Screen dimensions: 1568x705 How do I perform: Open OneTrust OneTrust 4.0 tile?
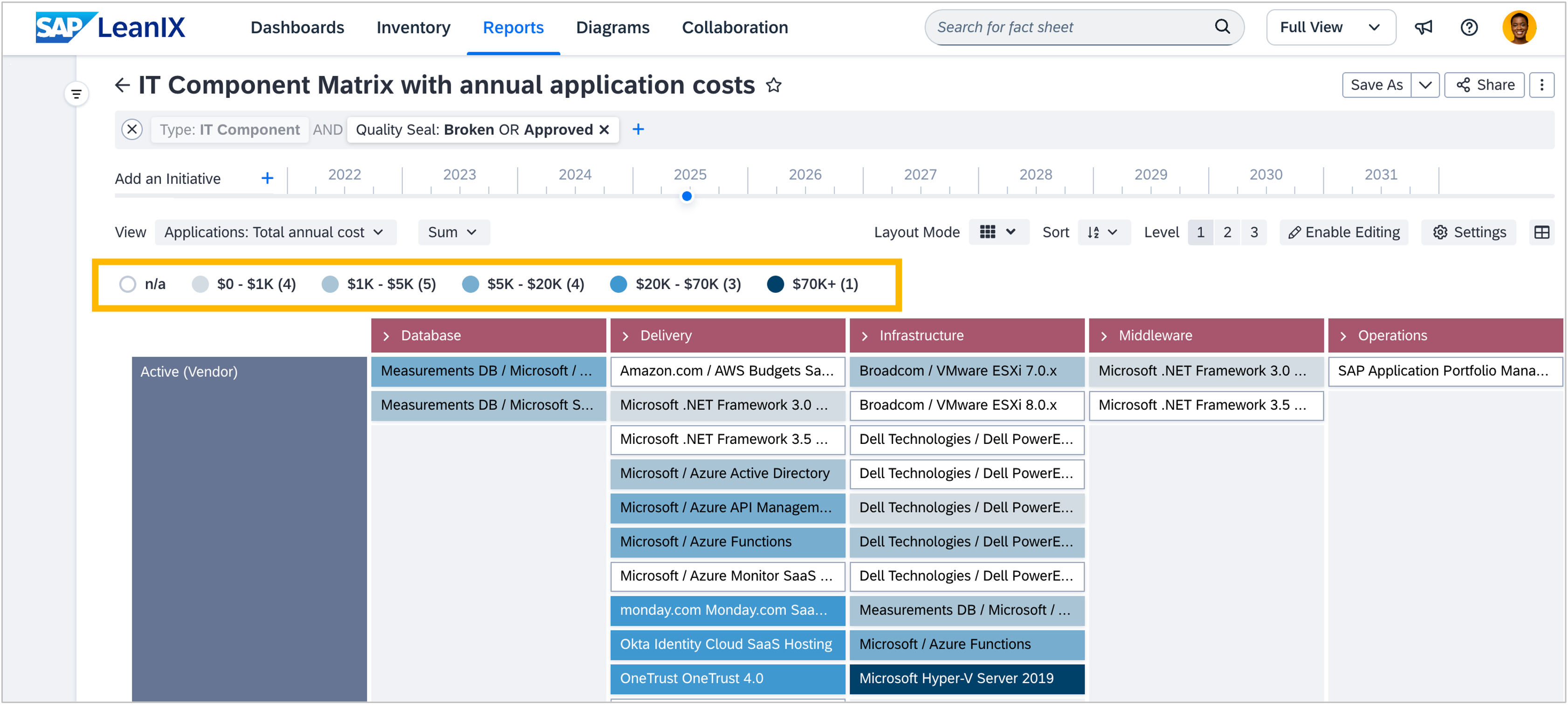(x=728, y=678)
